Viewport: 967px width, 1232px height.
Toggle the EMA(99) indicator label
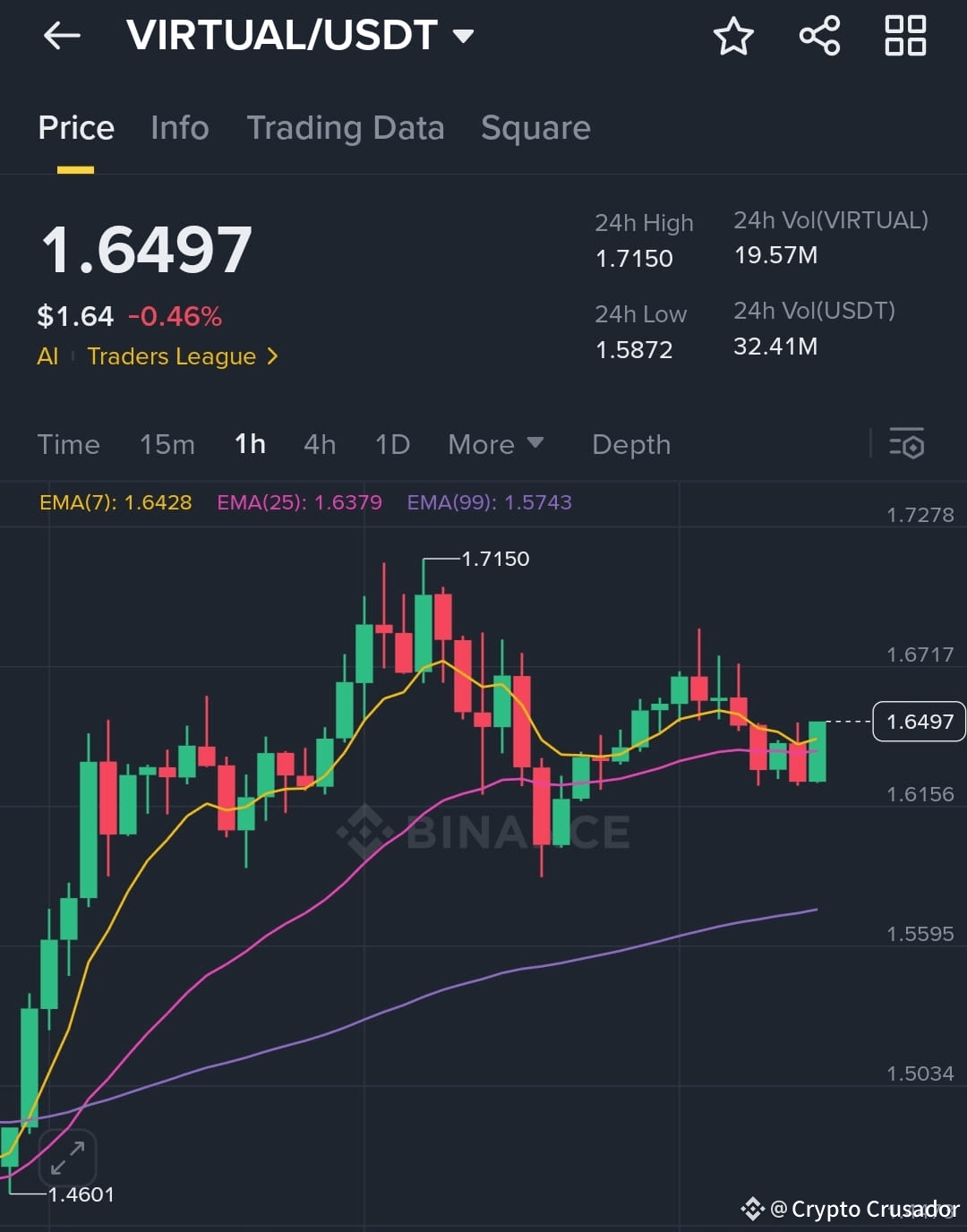click(490, 503)
